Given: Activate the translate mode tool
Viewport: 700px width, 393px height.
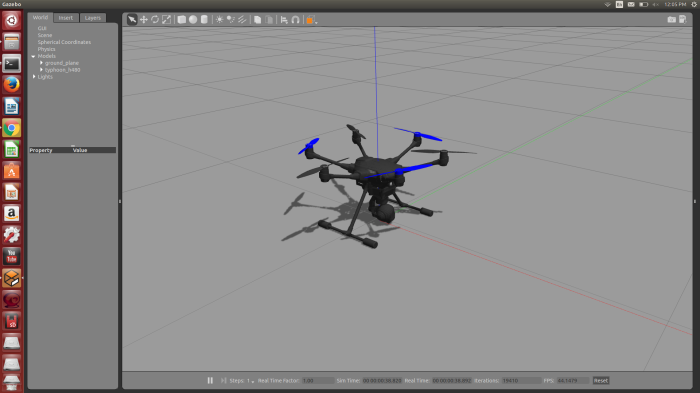Looking at the screenshot, I should point(144,20).
